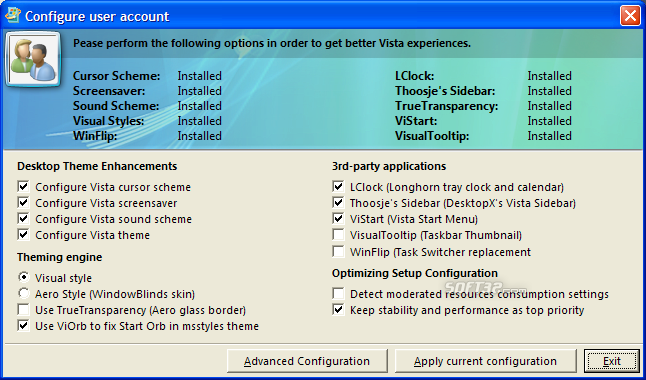
Task: Click the TrueTransparency: status label
Action: coord(447,106)
